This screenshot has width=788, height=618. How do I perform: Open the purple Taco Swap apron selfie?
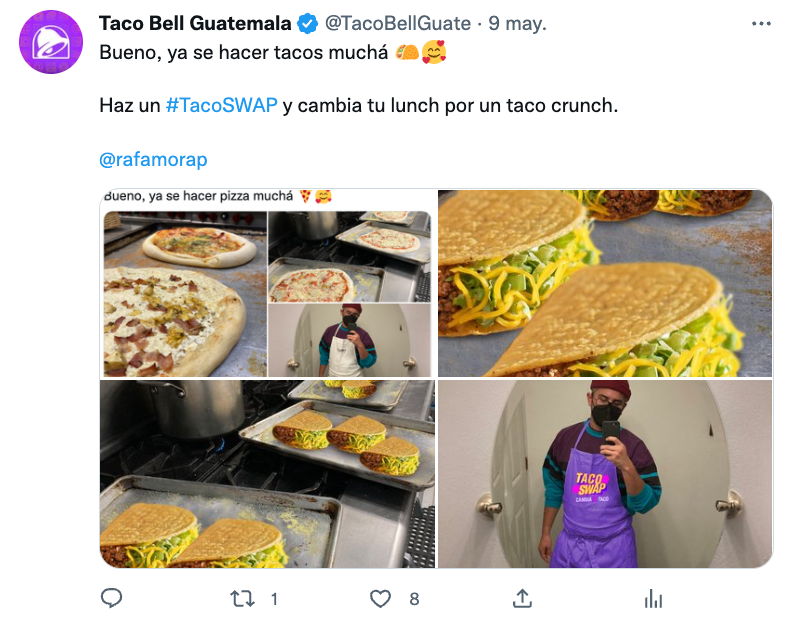point(605,474)
